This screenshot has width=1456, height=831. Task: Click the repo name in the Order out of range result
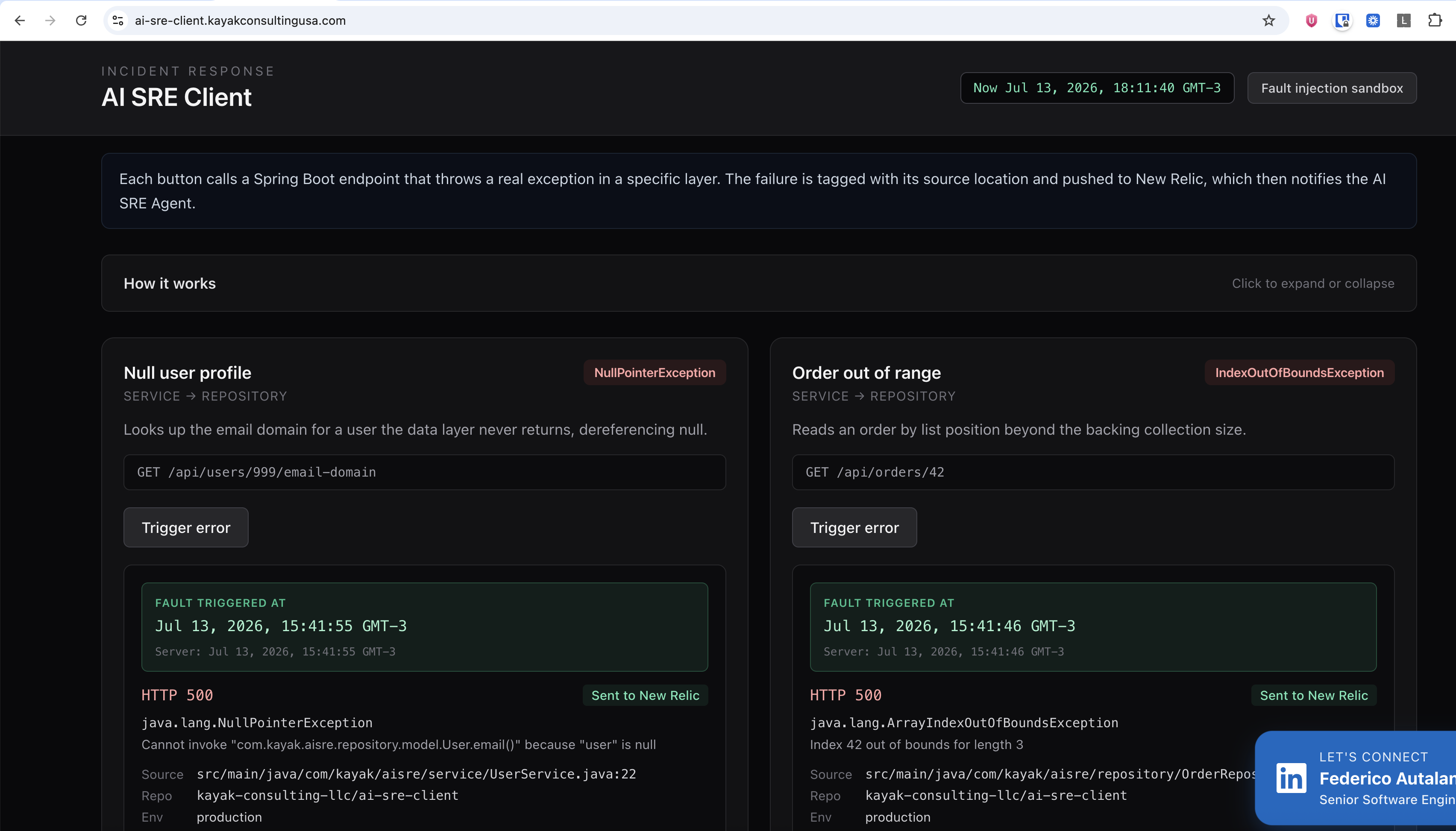click(x=996, y=795)
